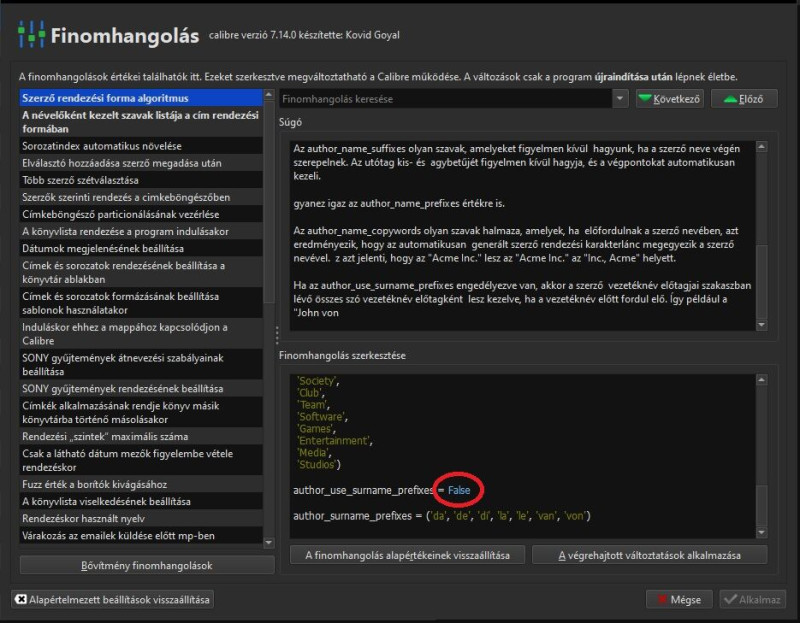The image size is (800, 623).
Task: Select 'Dátumok megjelenésének beállítása' item
Action: click(141, 248)
